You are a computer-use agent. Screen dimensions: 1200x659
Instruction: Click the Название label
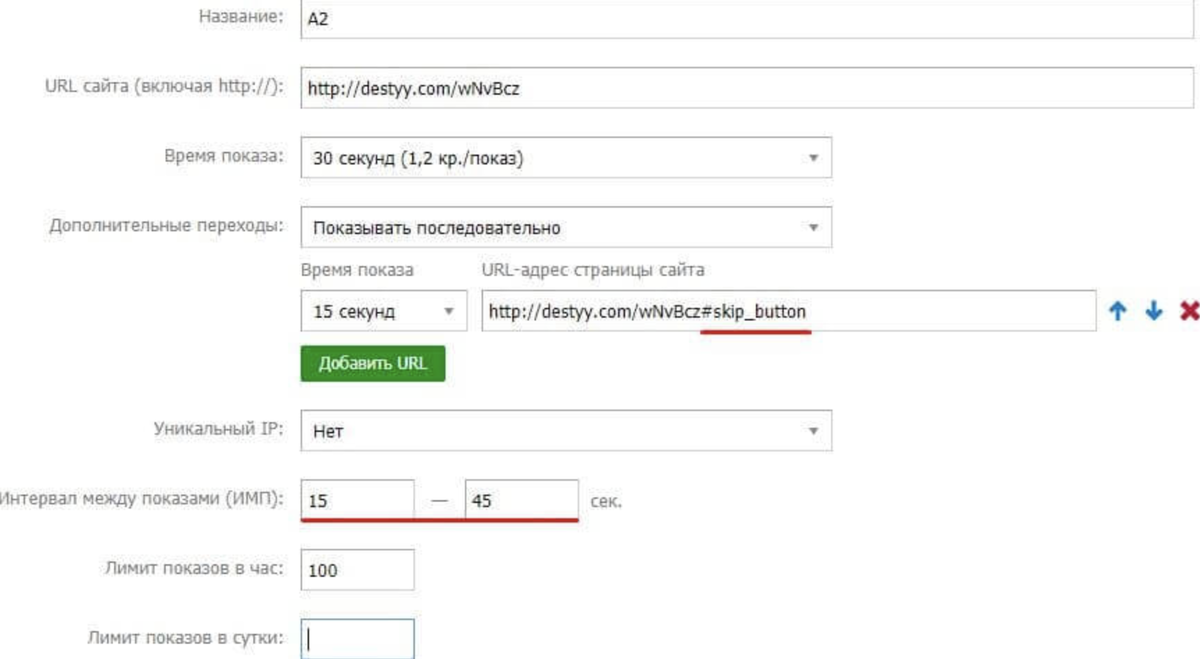pyautogui.click(x=240, y=17)
